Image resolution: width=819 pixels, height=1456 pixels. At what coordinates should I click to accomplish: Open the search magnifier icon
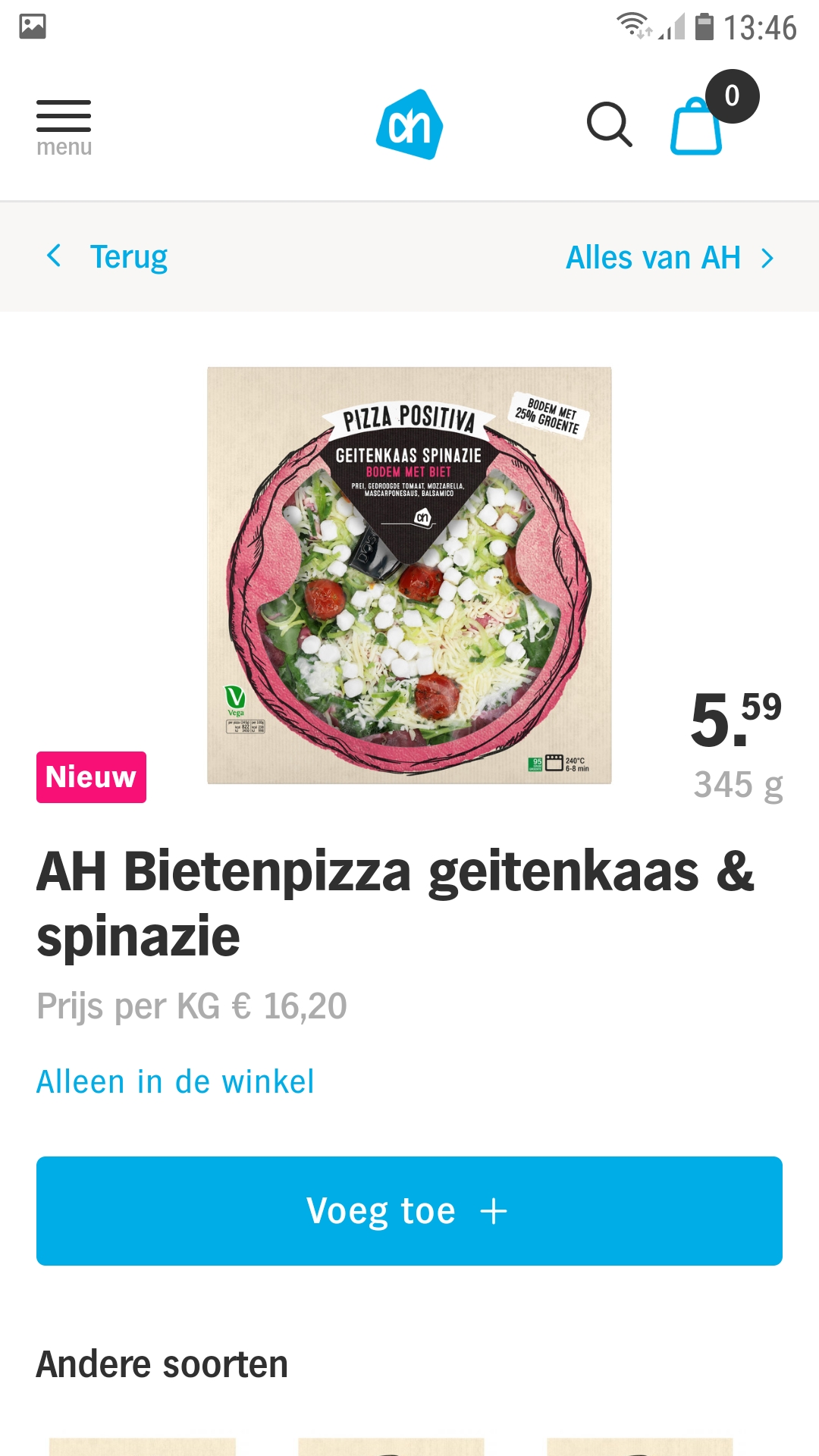tap(609, 124)
